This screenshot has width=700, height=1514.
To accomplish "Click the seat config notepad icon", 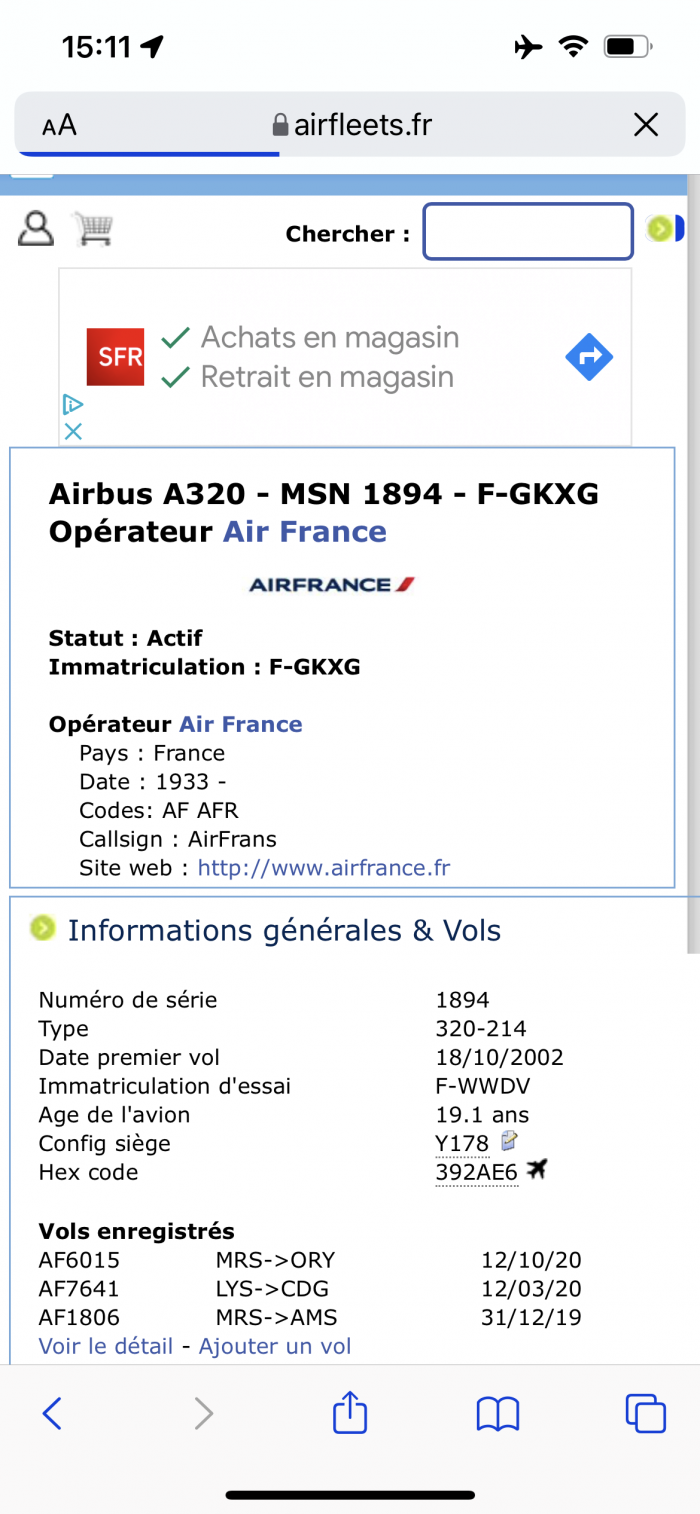I will (509, 1141).
